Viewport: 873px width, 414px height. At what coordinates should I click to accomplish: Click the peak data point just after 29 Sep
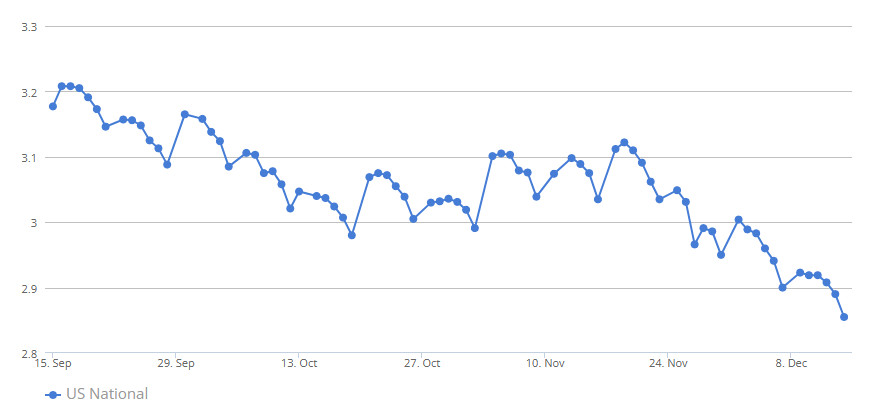coord(185,114)
